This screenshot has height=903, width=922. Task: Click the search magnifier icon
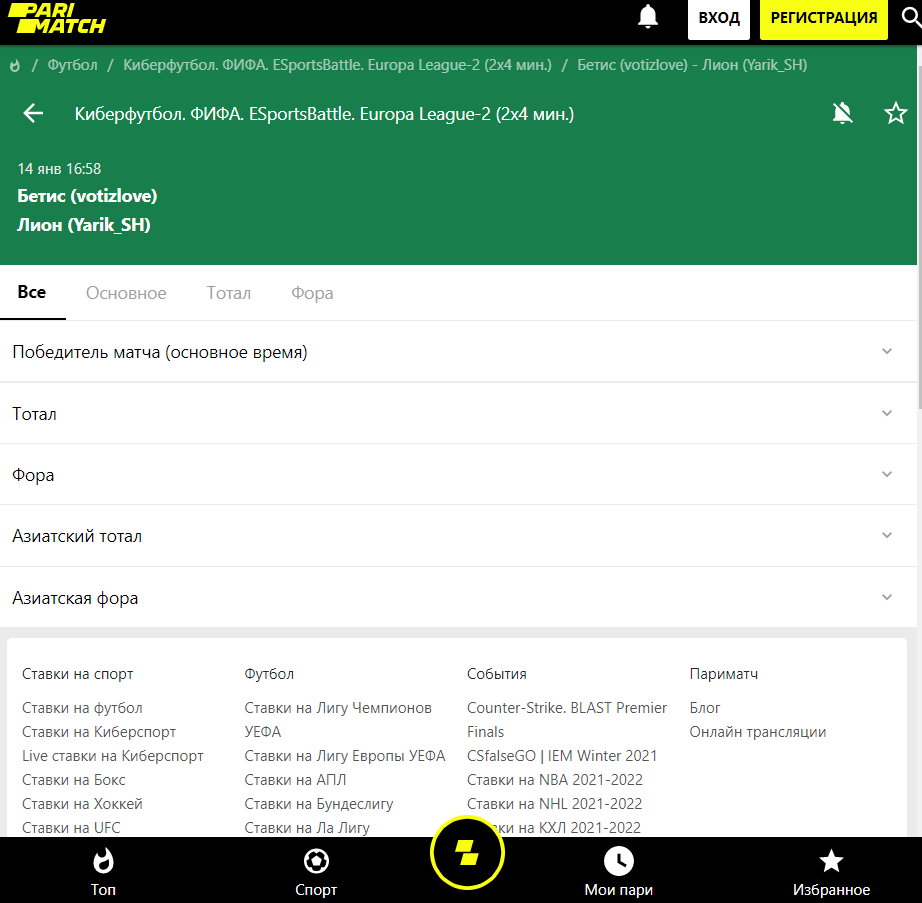(x=910, y=17)
